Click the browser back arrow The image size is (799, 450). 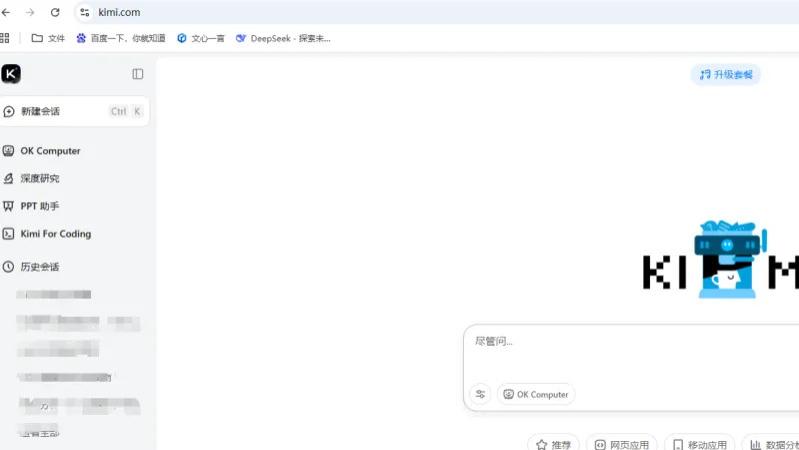coord(6,12)
